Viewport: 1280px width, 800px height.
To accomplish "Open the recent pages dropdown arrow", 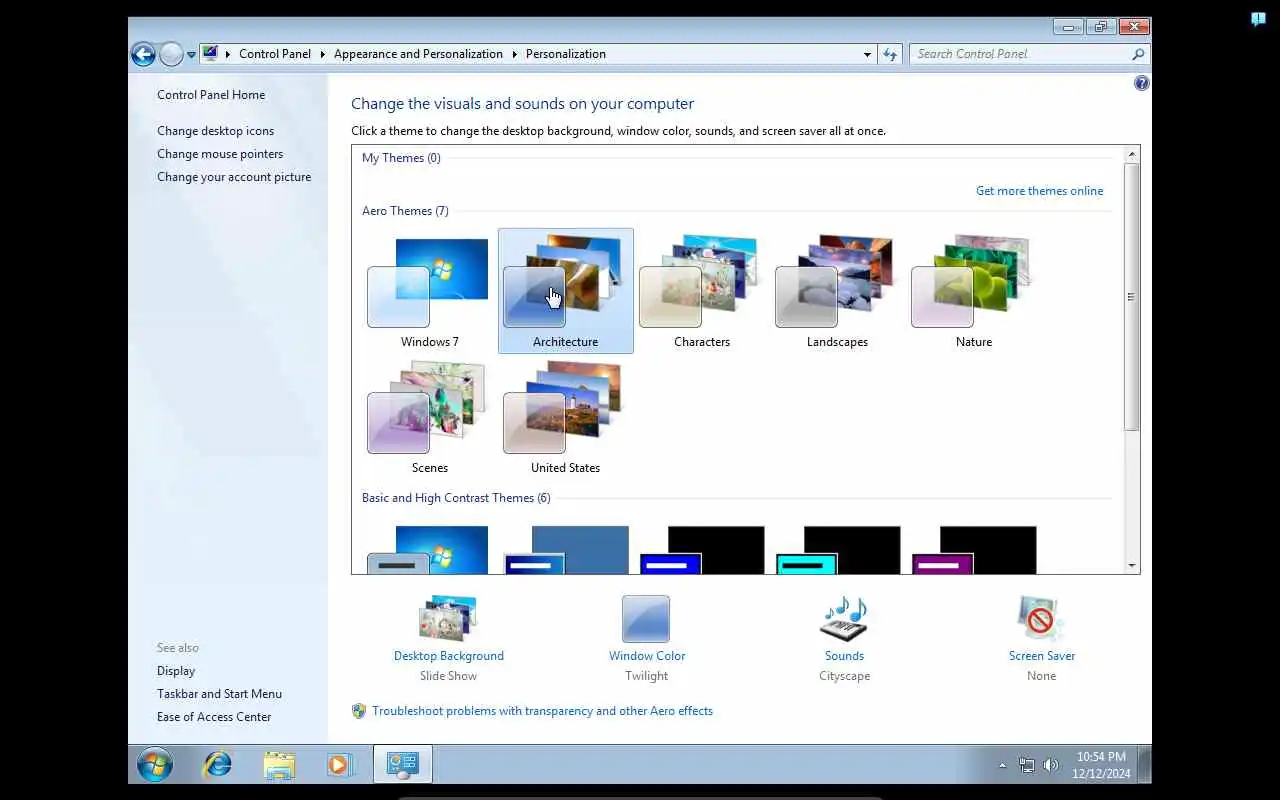I will [x=191, y=55].
